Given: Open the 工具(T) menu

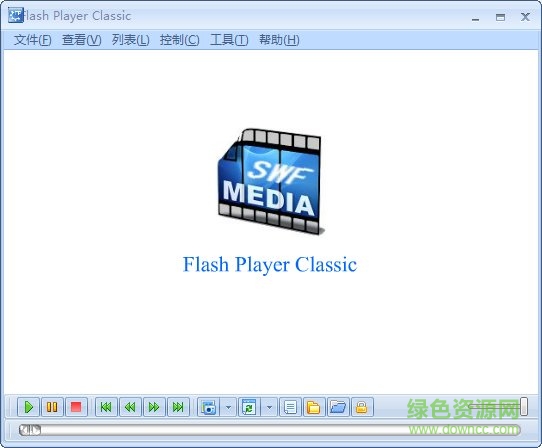Looking at the screenshot, I should pos(229,40).
